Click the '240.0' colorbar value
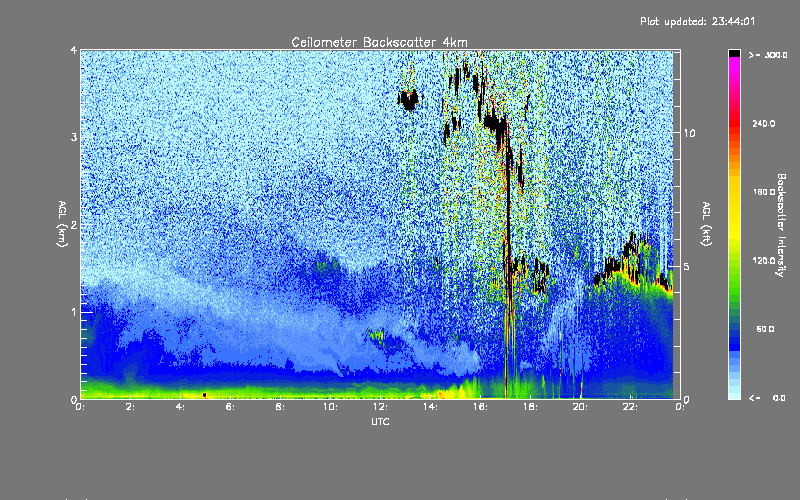The image size is (800, 500). coord(764,124)
